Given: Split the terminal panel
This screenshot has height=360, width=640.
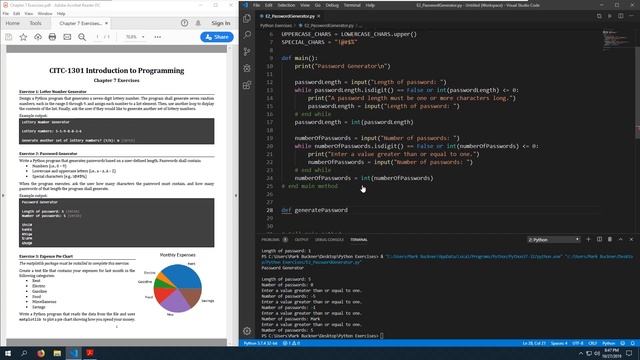Looking at the screenshot, I should click(x=599, y=239).
